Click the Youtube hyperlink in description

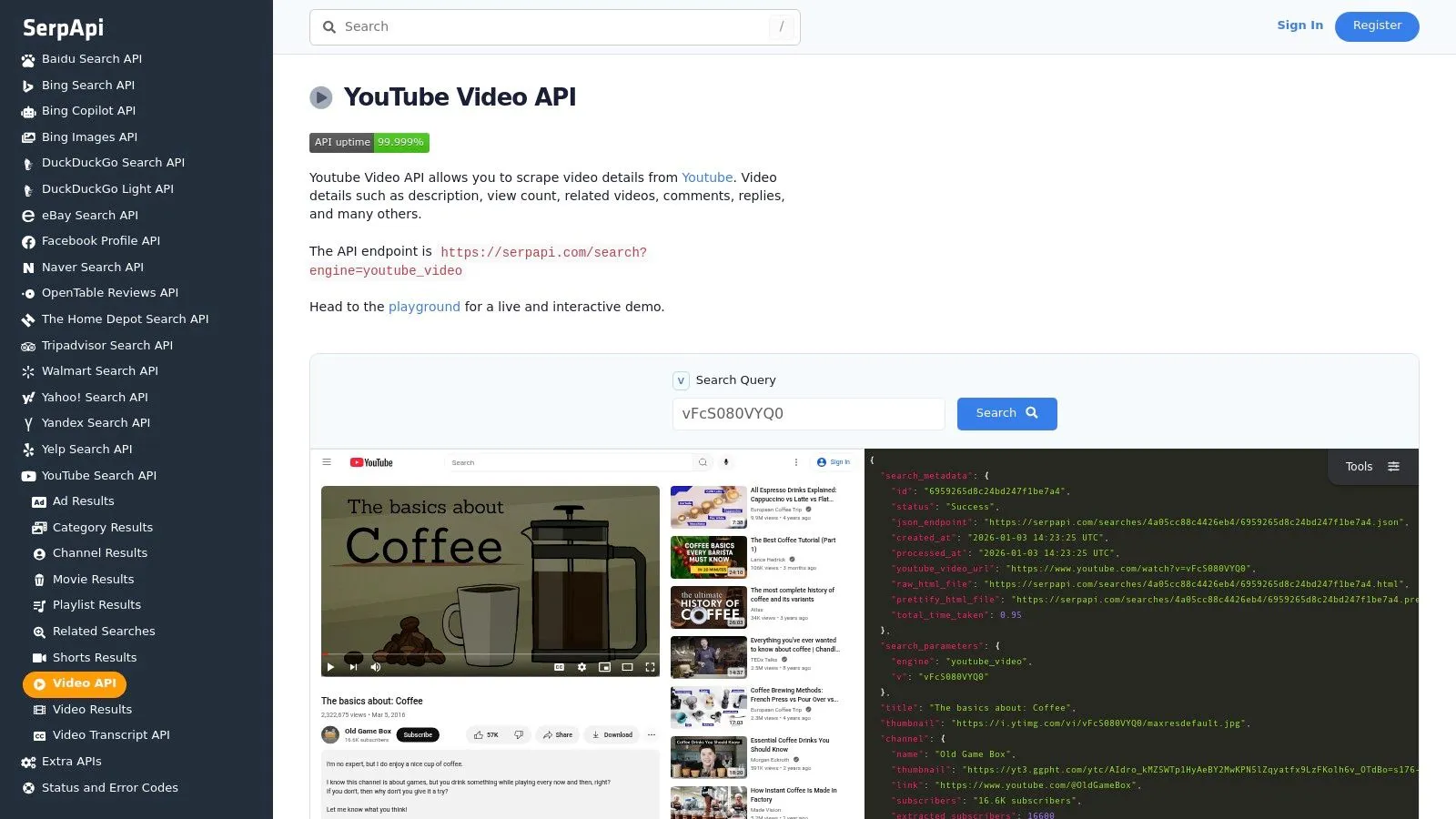click(x=707, y=178)
